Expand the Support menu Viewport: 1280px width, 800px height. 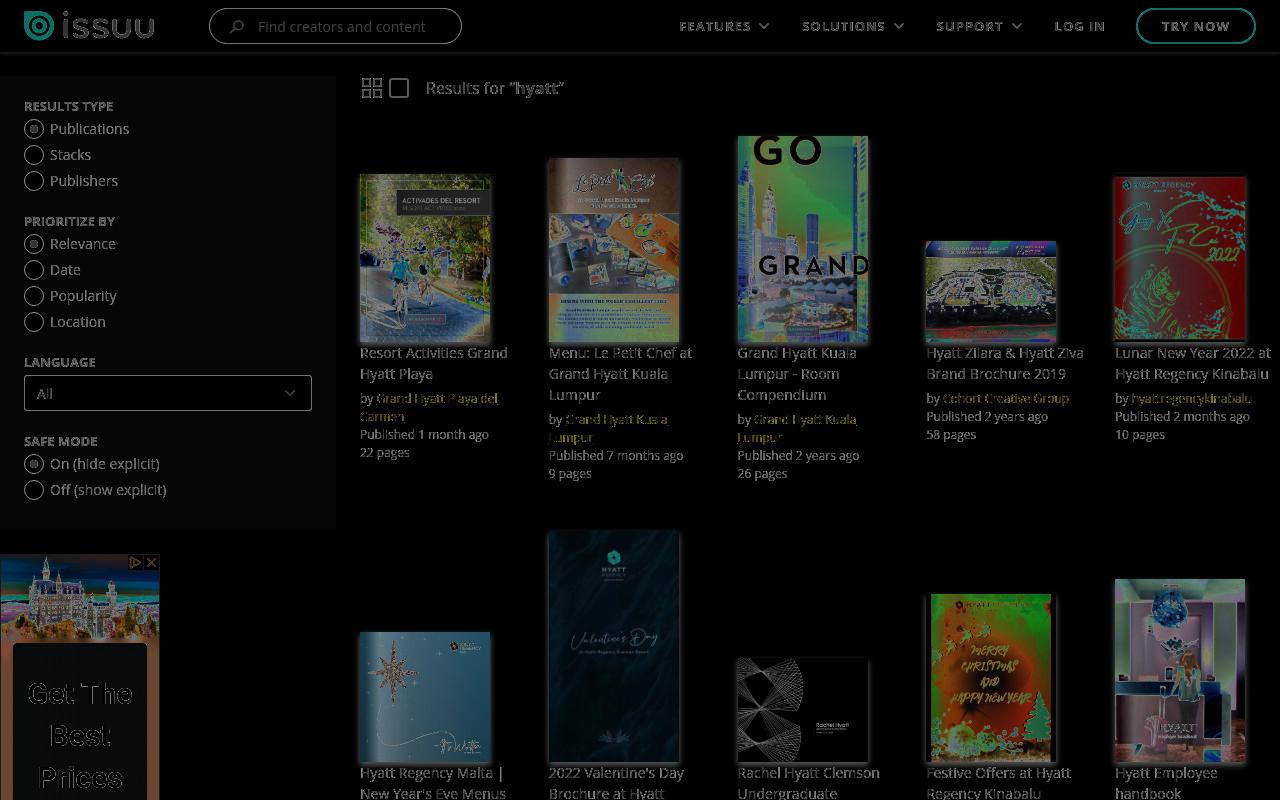click(x=979, y=26)
